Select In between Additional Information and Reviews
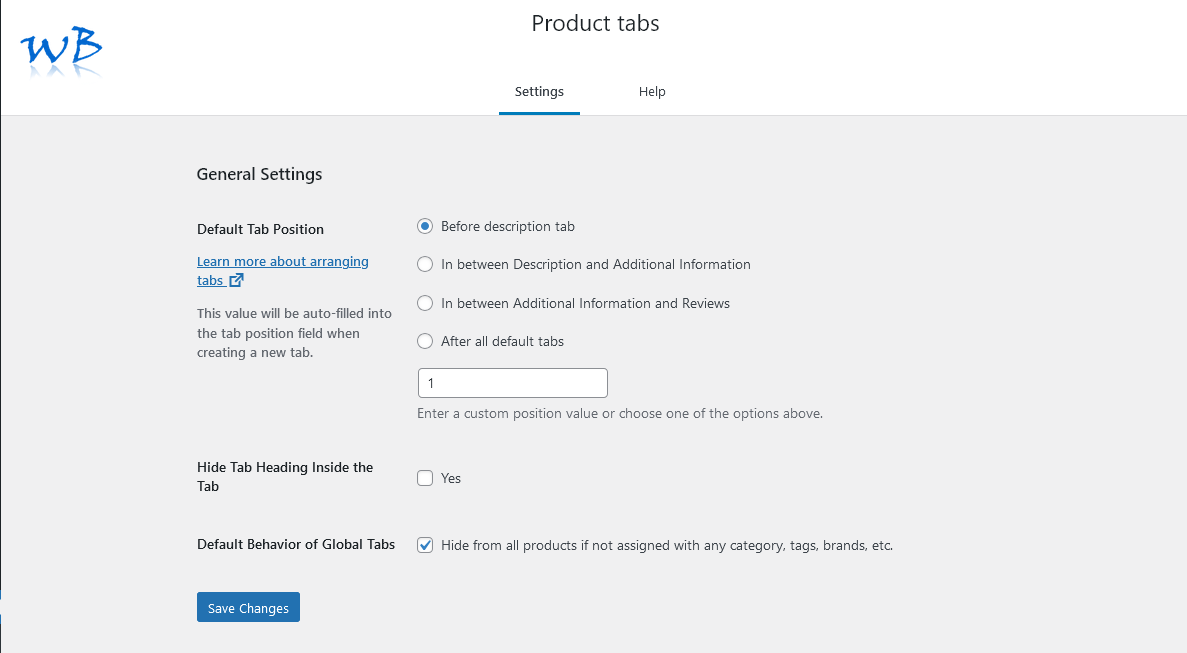Viewport: 1187px width, 653px height. click(x=425, y=303)
